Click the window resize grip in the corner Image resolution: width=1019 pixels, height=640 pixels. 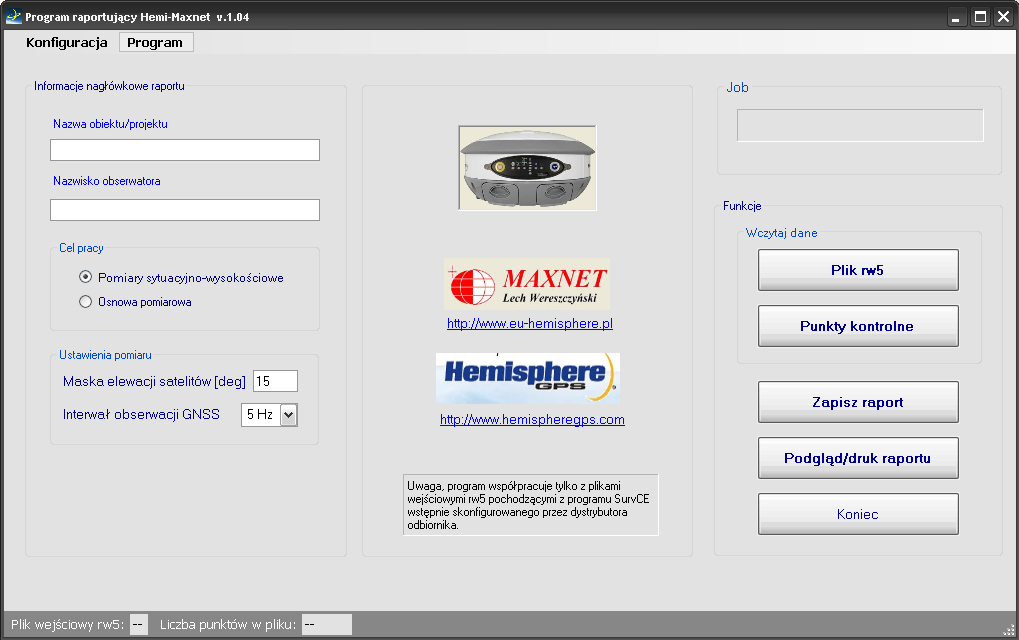coord(1009,630)
